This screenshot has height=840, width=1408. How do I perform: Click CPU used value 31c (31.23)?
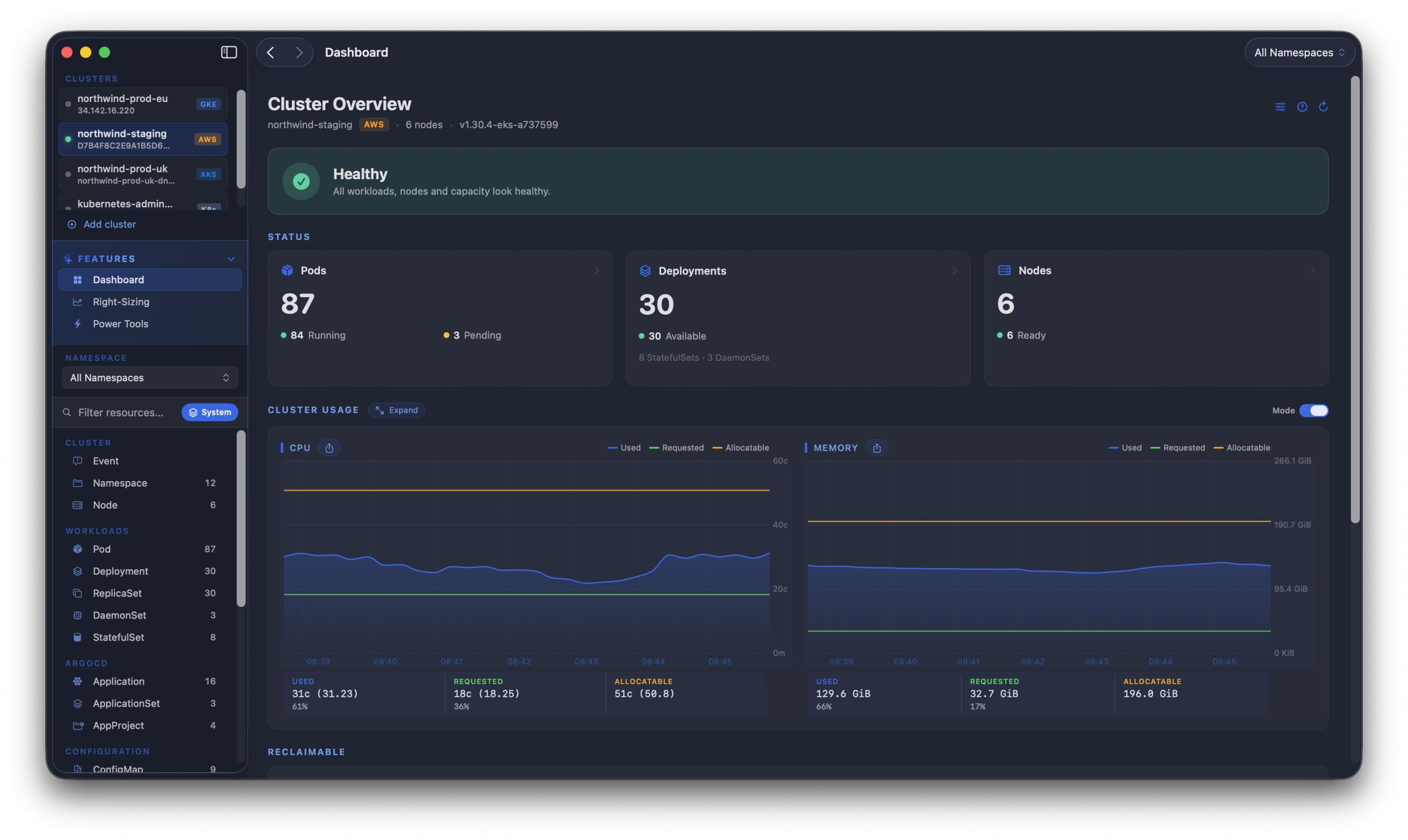point(325,693)
